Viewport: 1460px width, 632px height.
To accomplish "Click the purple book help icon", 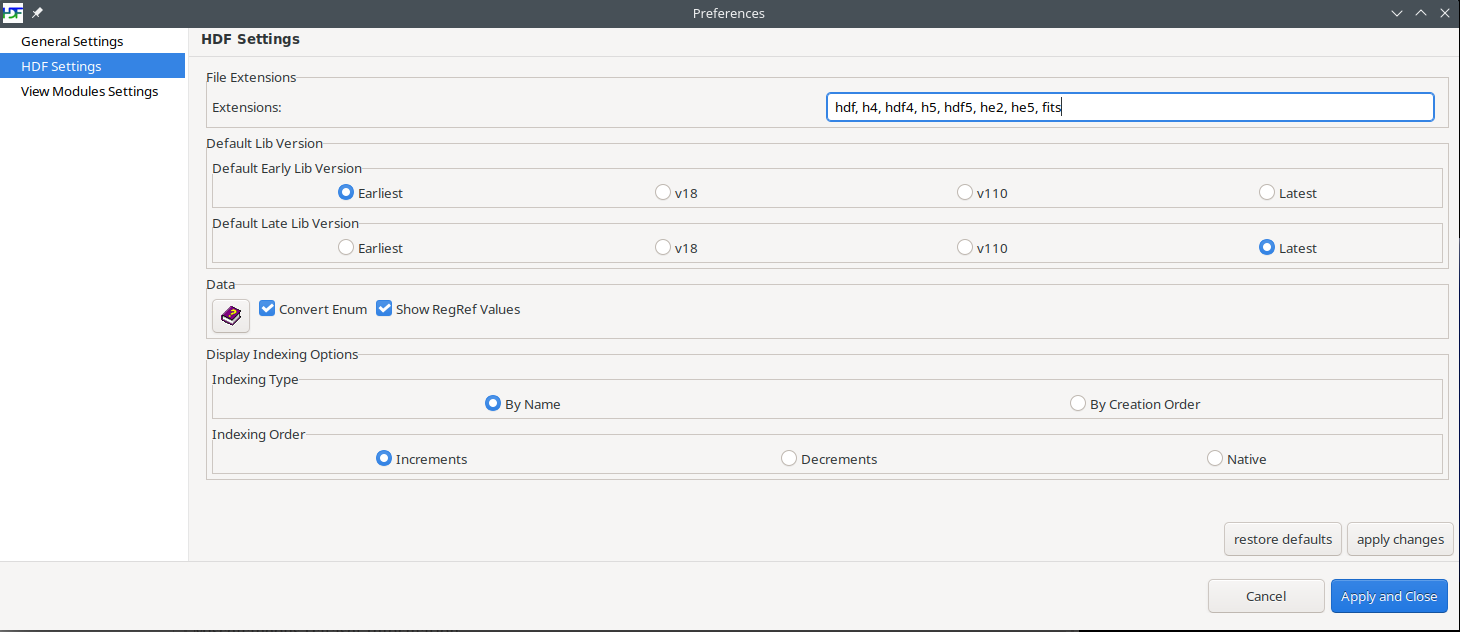I will click(231, 316).
